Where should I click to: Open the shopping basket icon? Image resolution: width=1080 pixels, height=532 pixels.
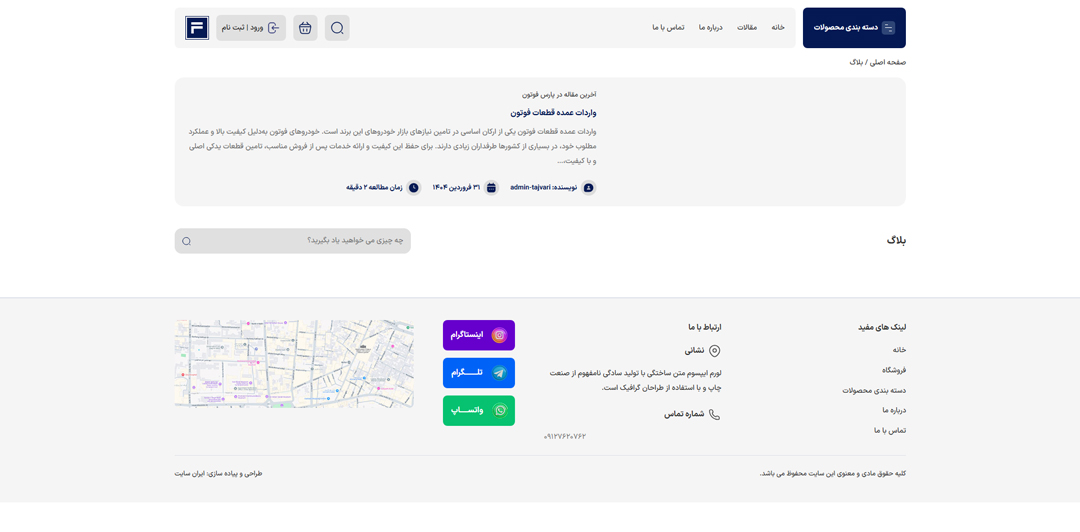coord(305,28)
